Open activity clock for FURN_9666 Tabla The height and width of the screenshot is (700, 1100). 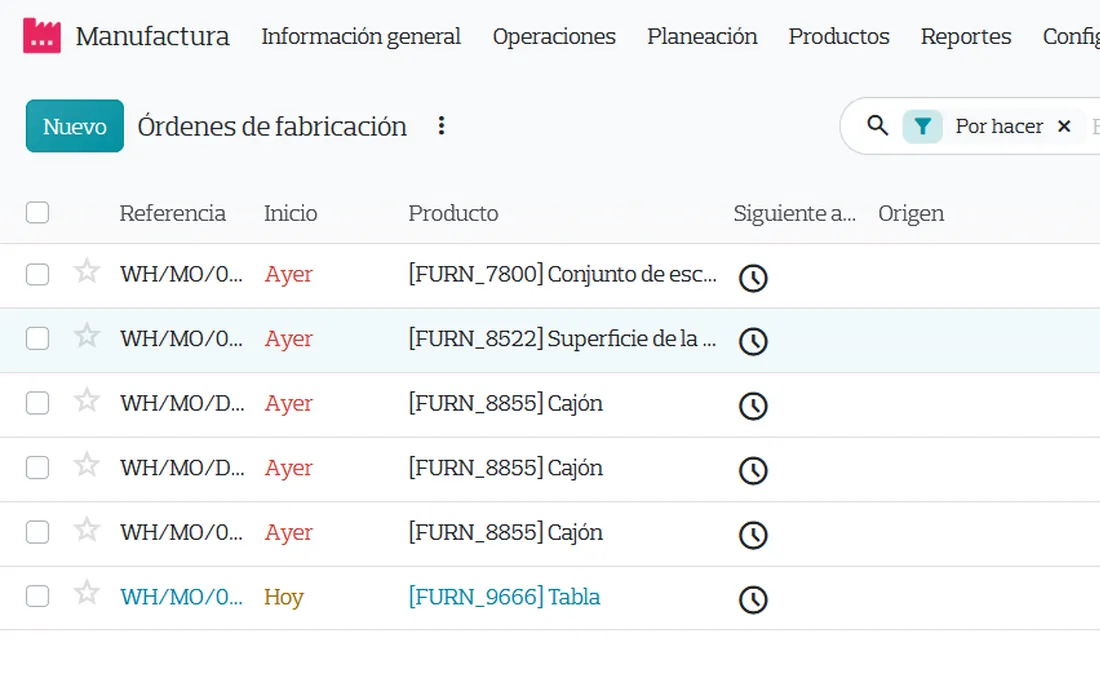pos(753,600)
